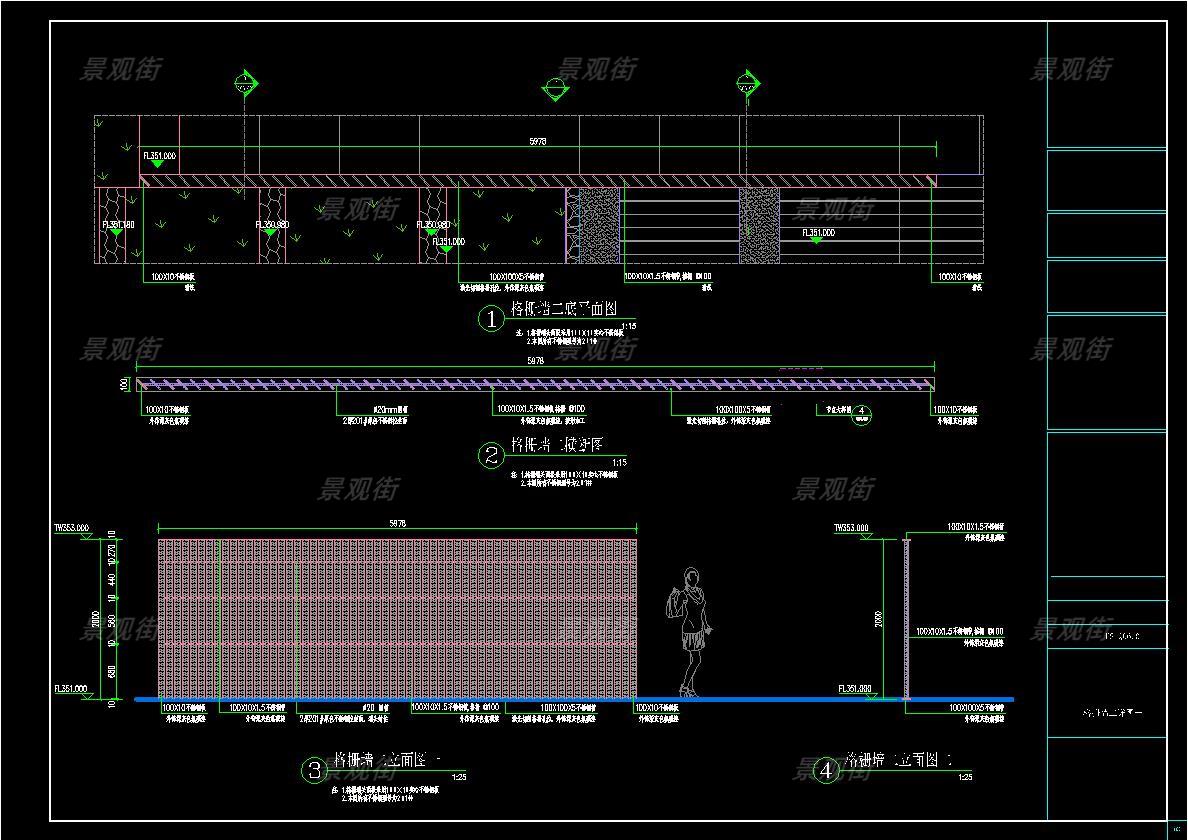This screenshot has height=840, width=1188.
Task: Click the top-left 景观街 watermark text
Action: (120, 69)
